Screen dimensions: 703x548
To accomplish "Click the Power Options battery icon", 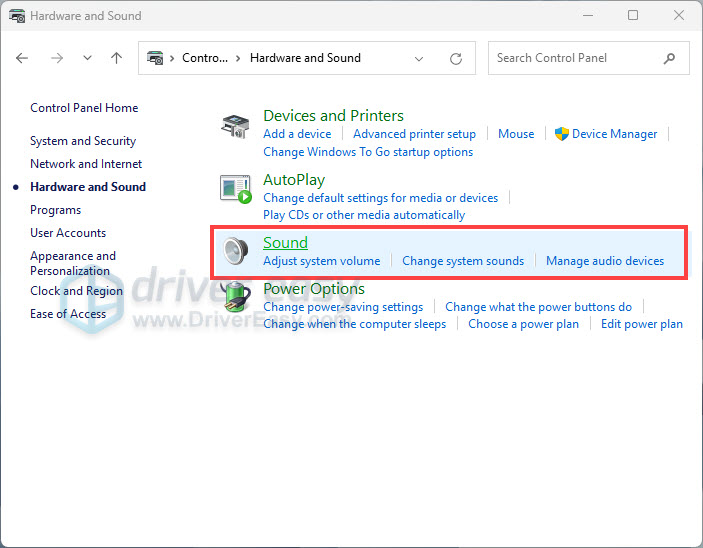I will pos(236,296).
